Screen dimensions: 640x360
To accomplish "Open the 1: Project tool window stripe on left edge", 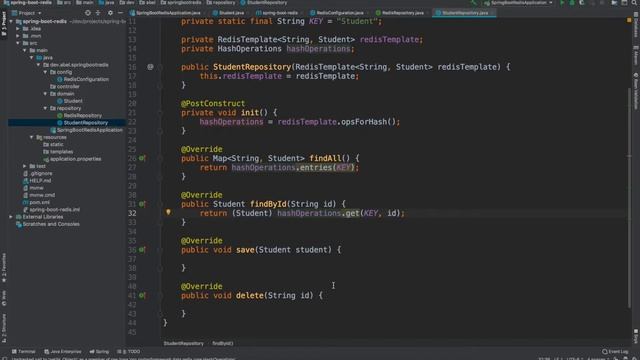I will (4, 23).
